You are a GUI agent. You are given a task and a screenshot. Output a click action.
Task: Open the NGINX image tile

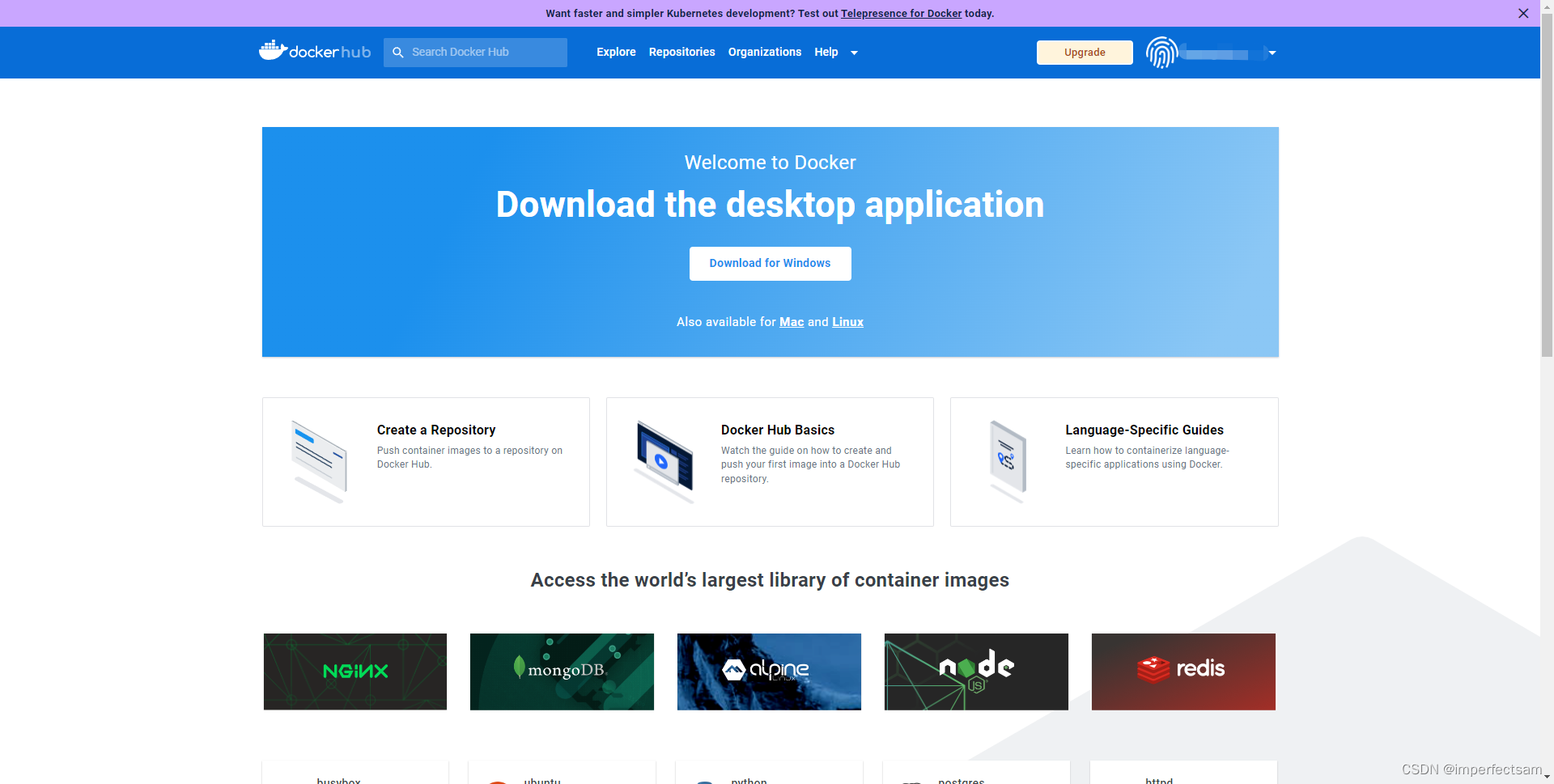click(x=355, y=672)
